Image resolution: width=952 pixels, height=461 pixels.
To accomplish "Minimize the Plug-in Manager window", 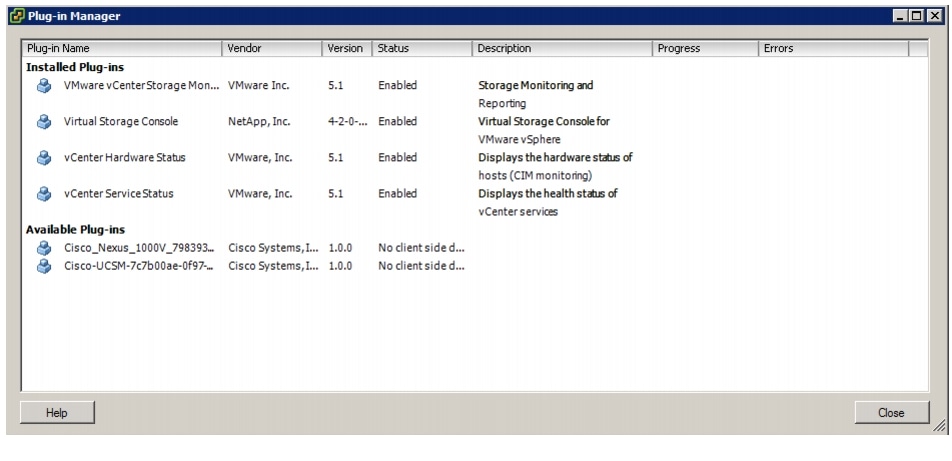I will tap(900, 16).
